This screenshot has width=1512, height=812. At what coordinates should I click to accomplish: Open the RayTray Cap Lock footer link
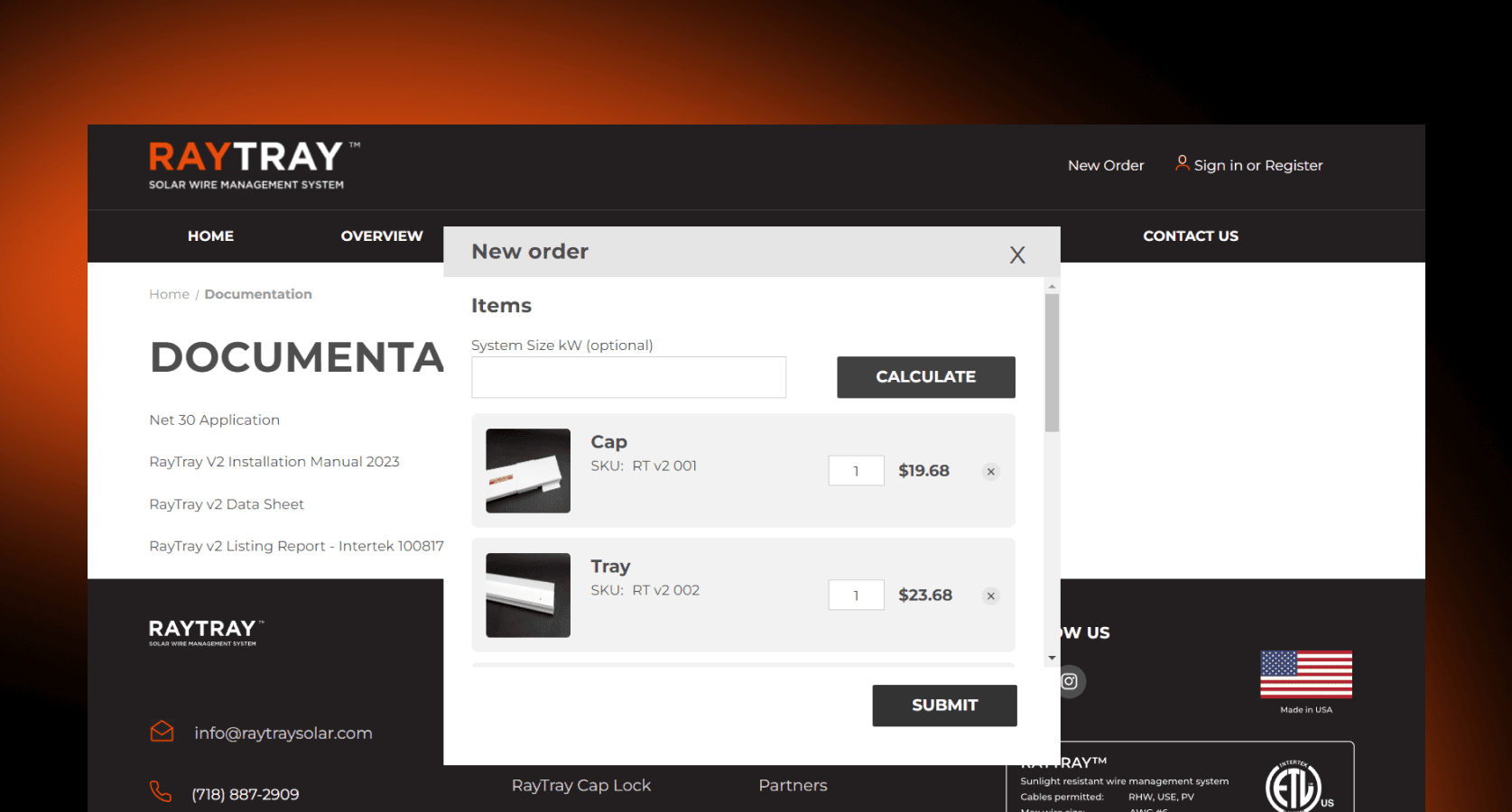tap(581, 786)
